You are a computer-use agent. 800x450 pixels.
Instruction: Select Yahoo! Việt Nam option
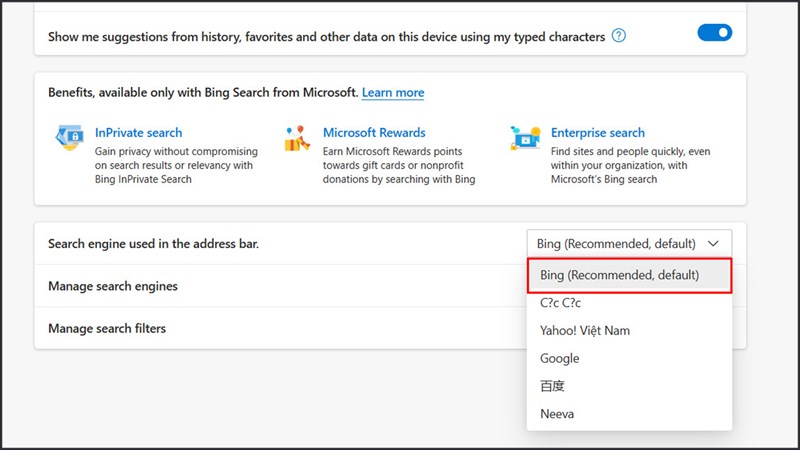coord(584,330)
